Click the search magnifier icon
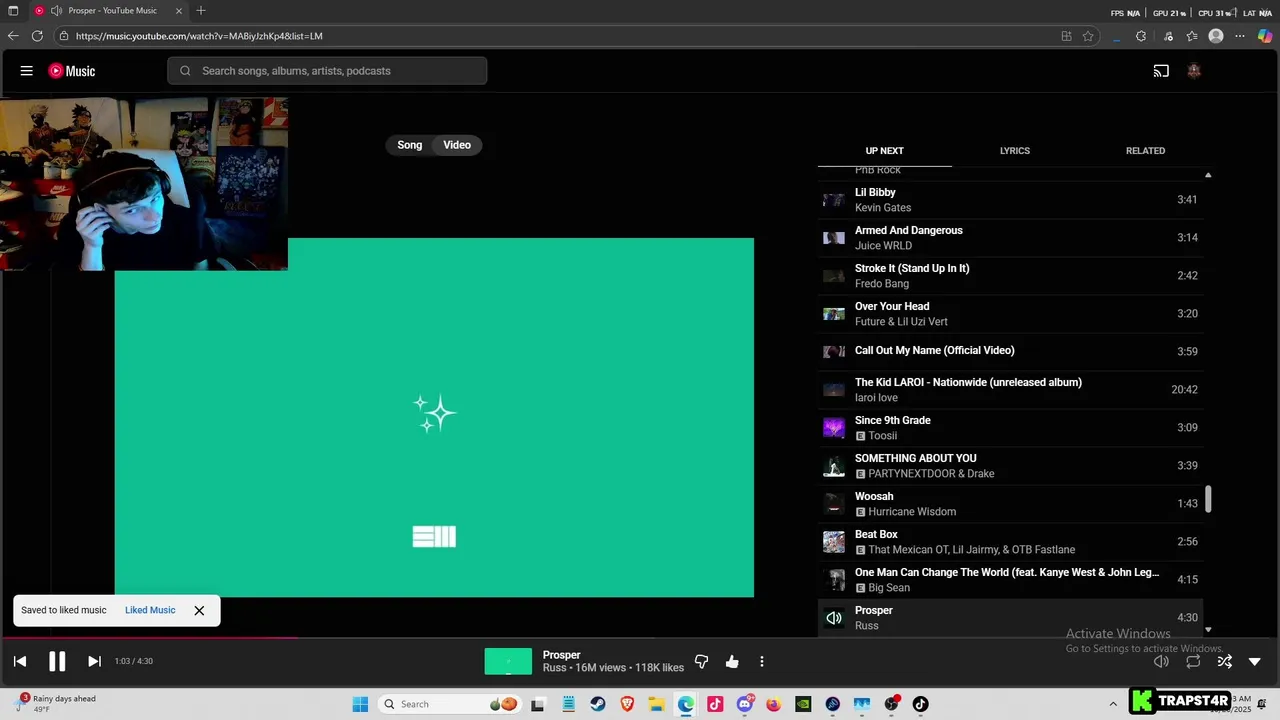This screenshot has width=1280, height=720. tap(185, 71)
